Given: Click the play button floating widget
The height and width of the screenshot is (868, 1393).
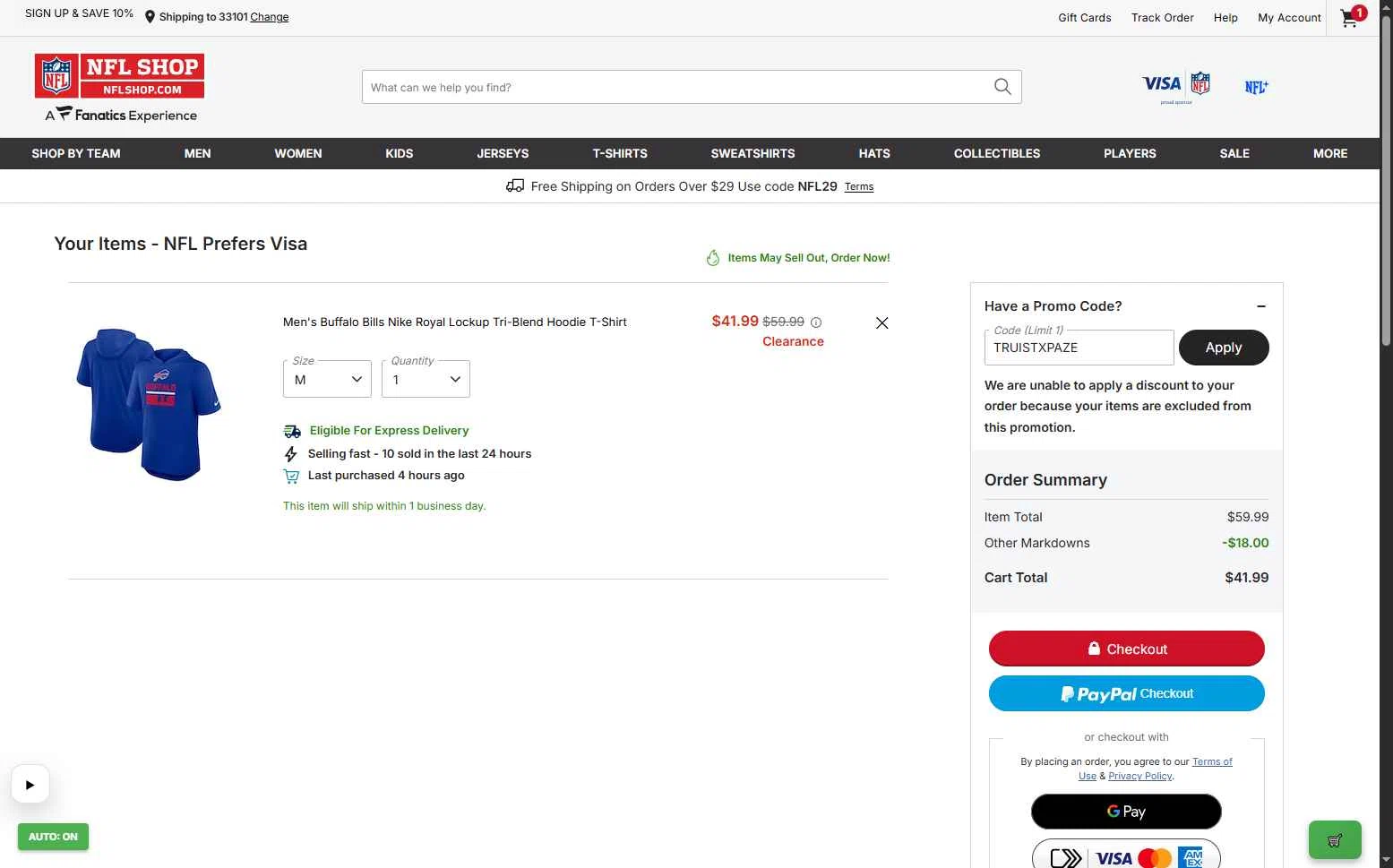Looking at the screenshot, I should pyautogui.click(x=30, y=785).
